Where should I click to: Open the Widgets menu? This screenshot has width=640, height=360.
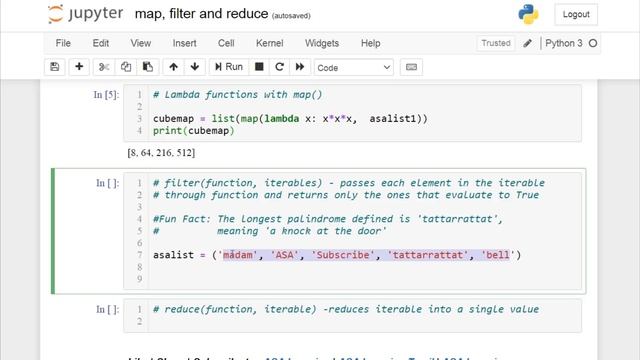click(322, 43)
